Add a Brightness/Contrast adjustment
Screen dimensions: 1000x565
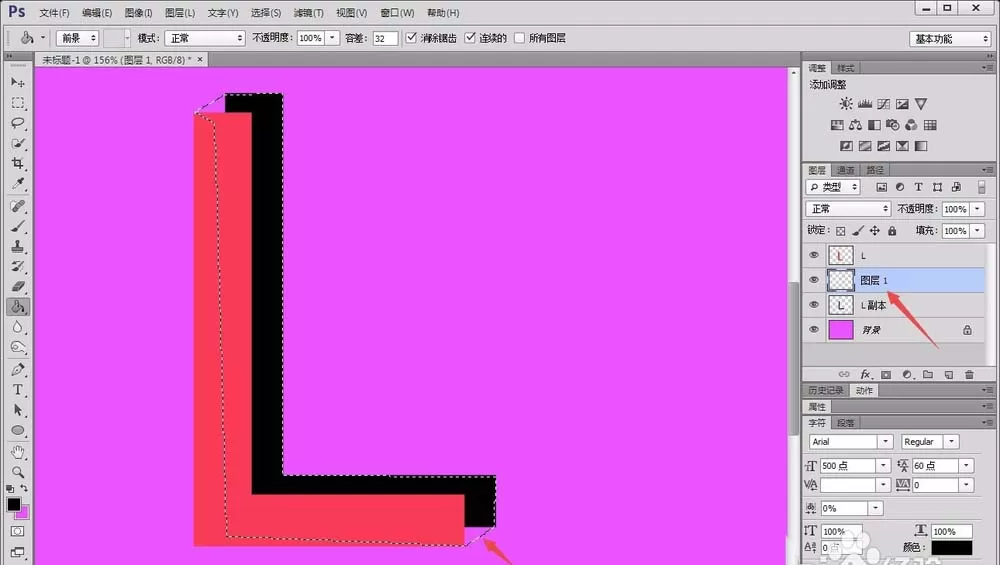coord(846,104)
